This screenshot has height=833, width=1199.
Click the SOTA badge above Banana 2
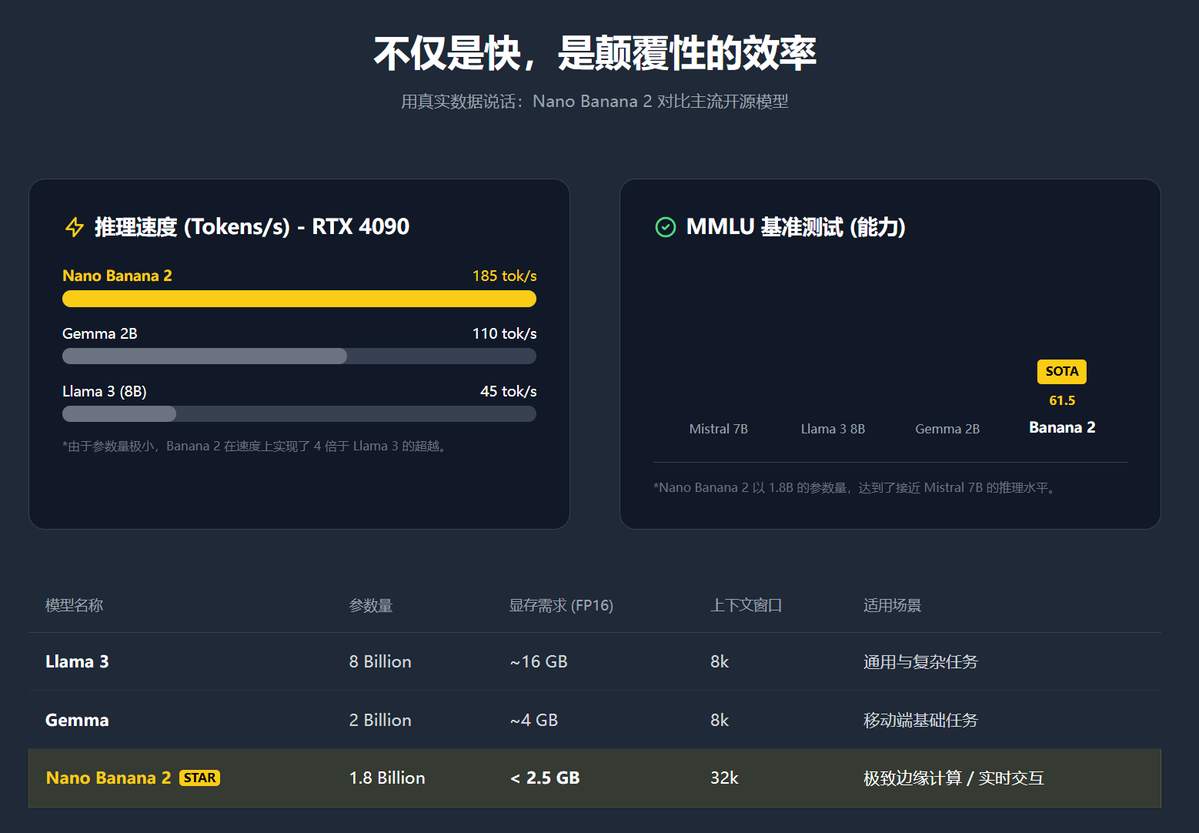[1061, 372]
